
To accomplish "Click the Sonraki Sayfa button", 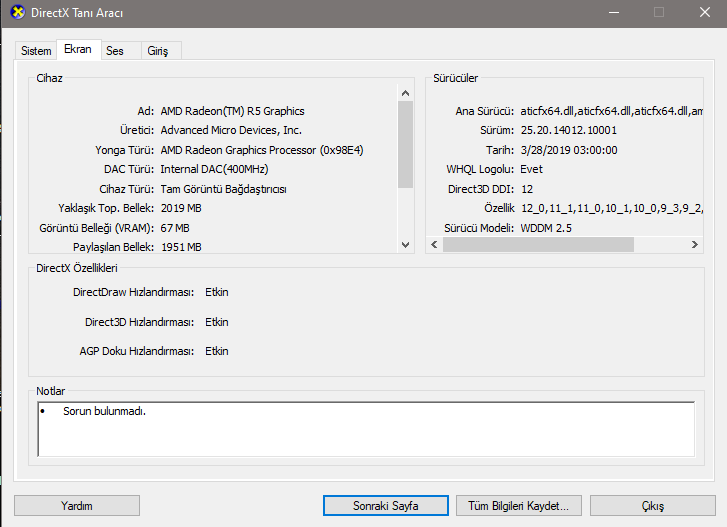I will pyautogui.click(x=386, y=506).
